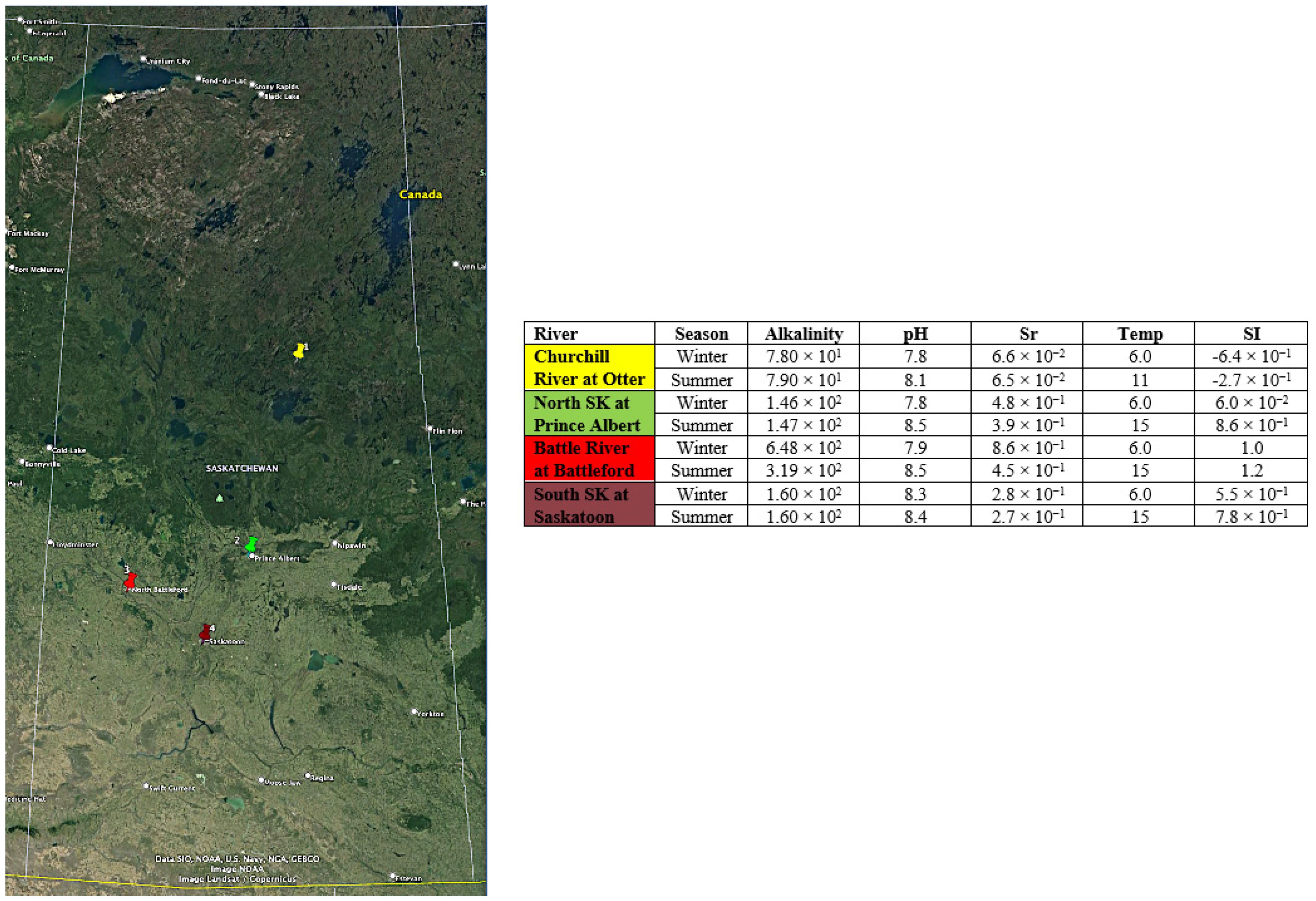
Task: Click the red Battle River at Battleford cell
Action: click(589, 459)
